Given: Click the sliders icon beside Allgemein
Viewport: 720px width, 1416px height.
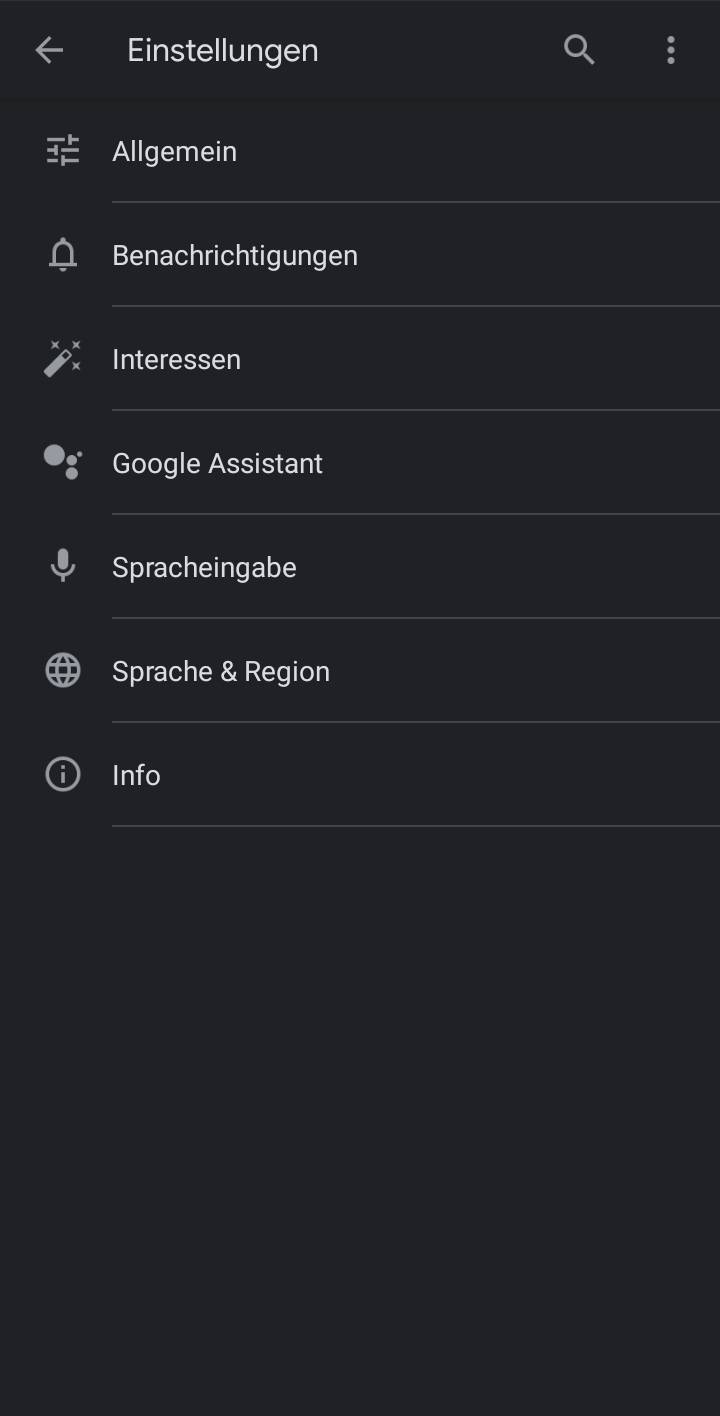Looking at the screenshot, I should [63, 151].
